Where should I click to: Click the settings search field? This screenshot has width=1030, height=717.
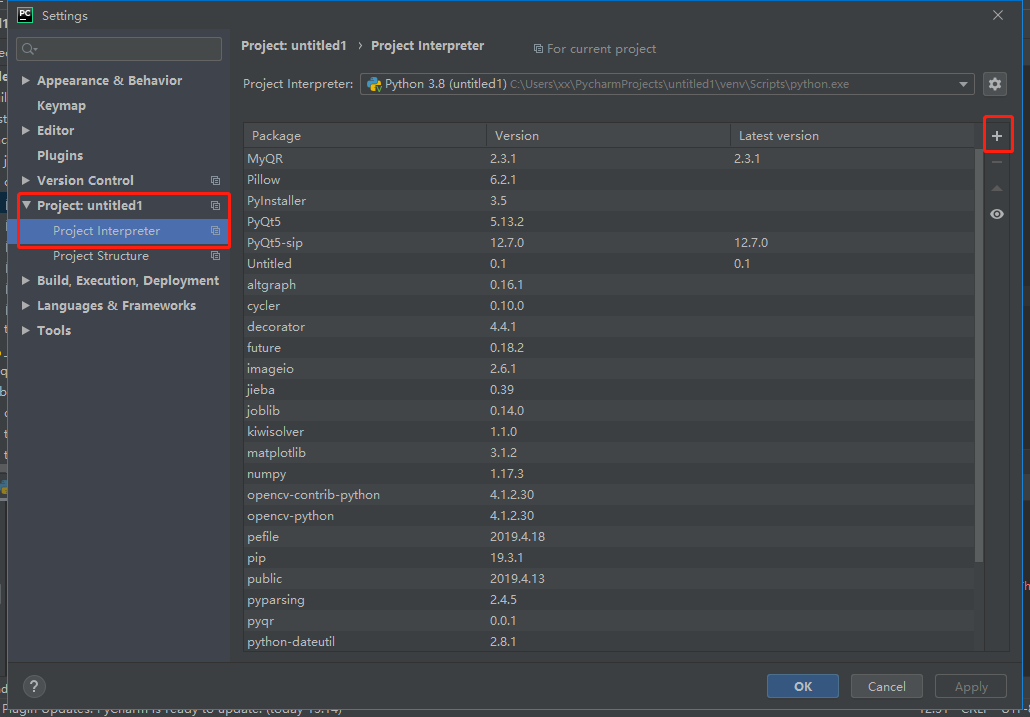point(119,49)
